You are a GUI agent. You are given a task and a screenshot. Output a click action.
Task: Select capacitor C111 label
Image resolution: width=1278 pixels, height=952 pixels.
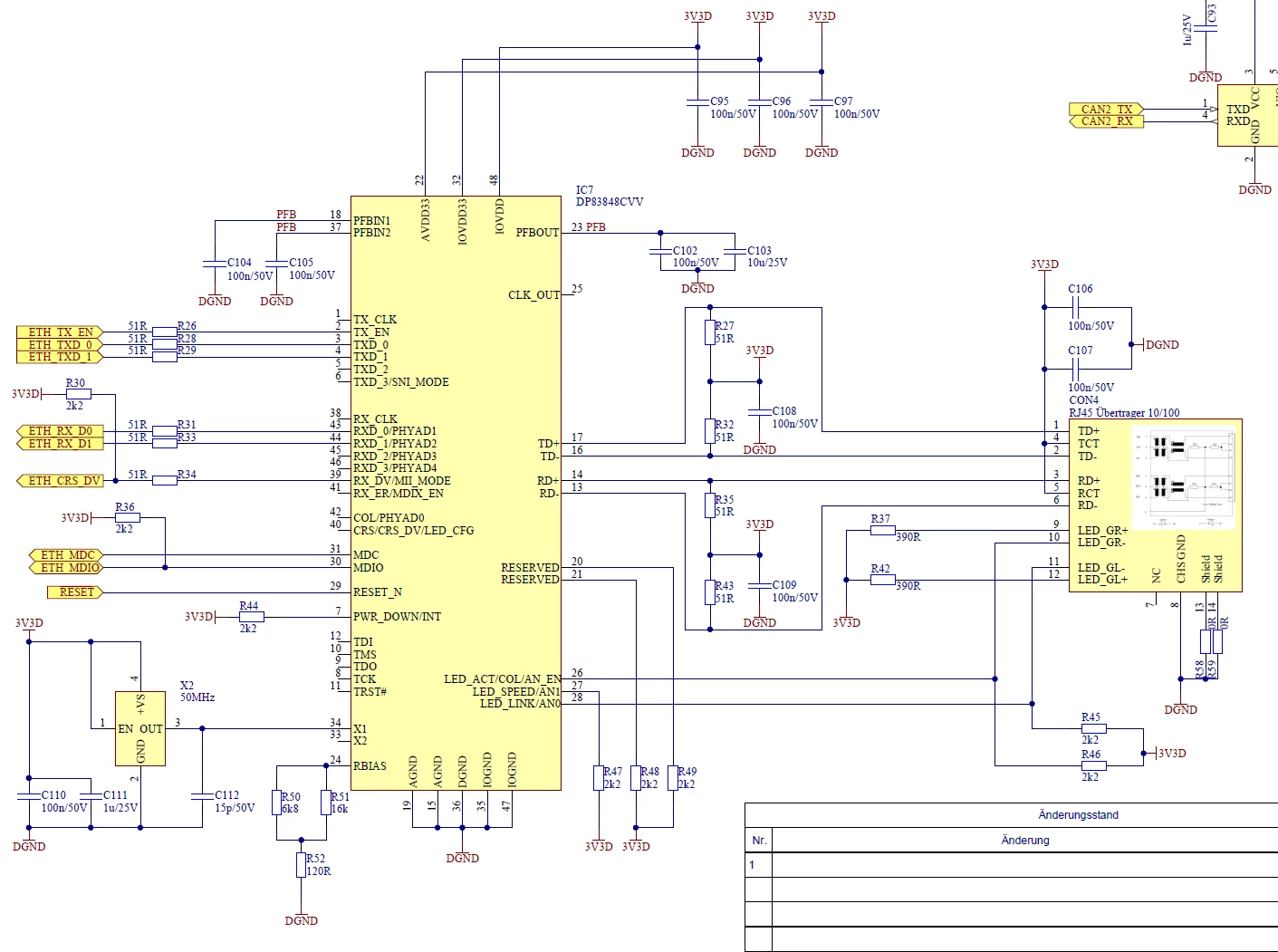[x=115, y=795]
